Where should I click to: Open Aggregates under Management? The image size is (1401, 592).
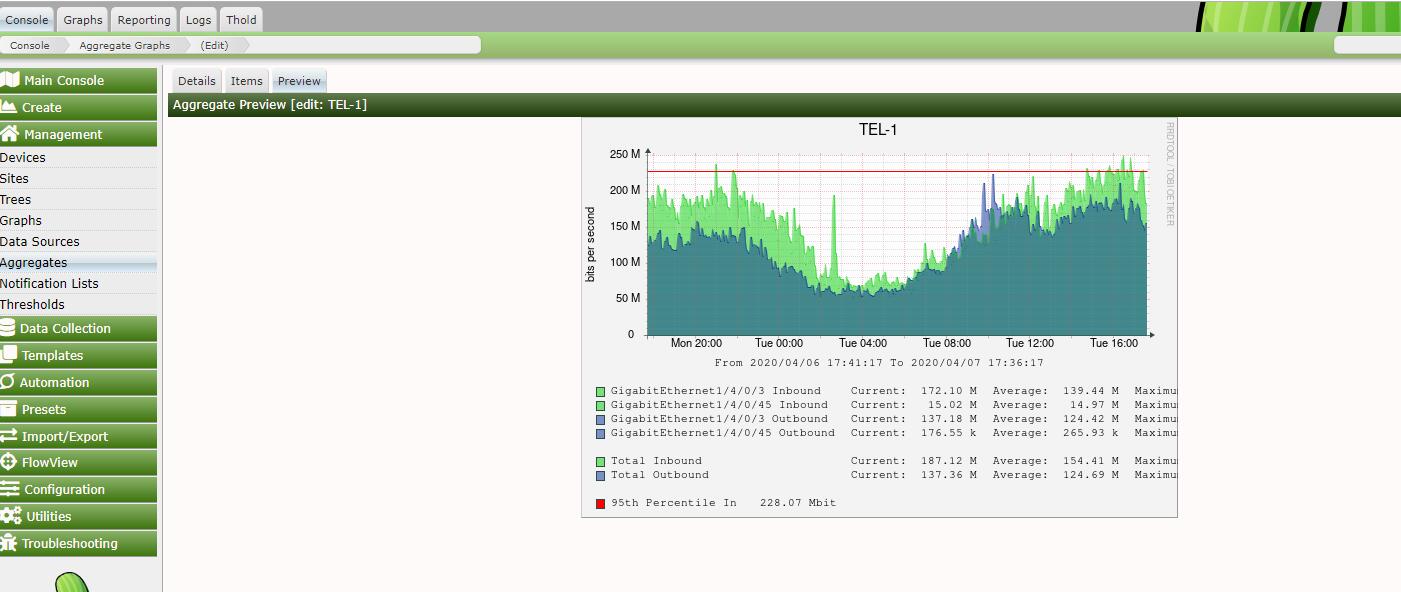click(78, 262)
